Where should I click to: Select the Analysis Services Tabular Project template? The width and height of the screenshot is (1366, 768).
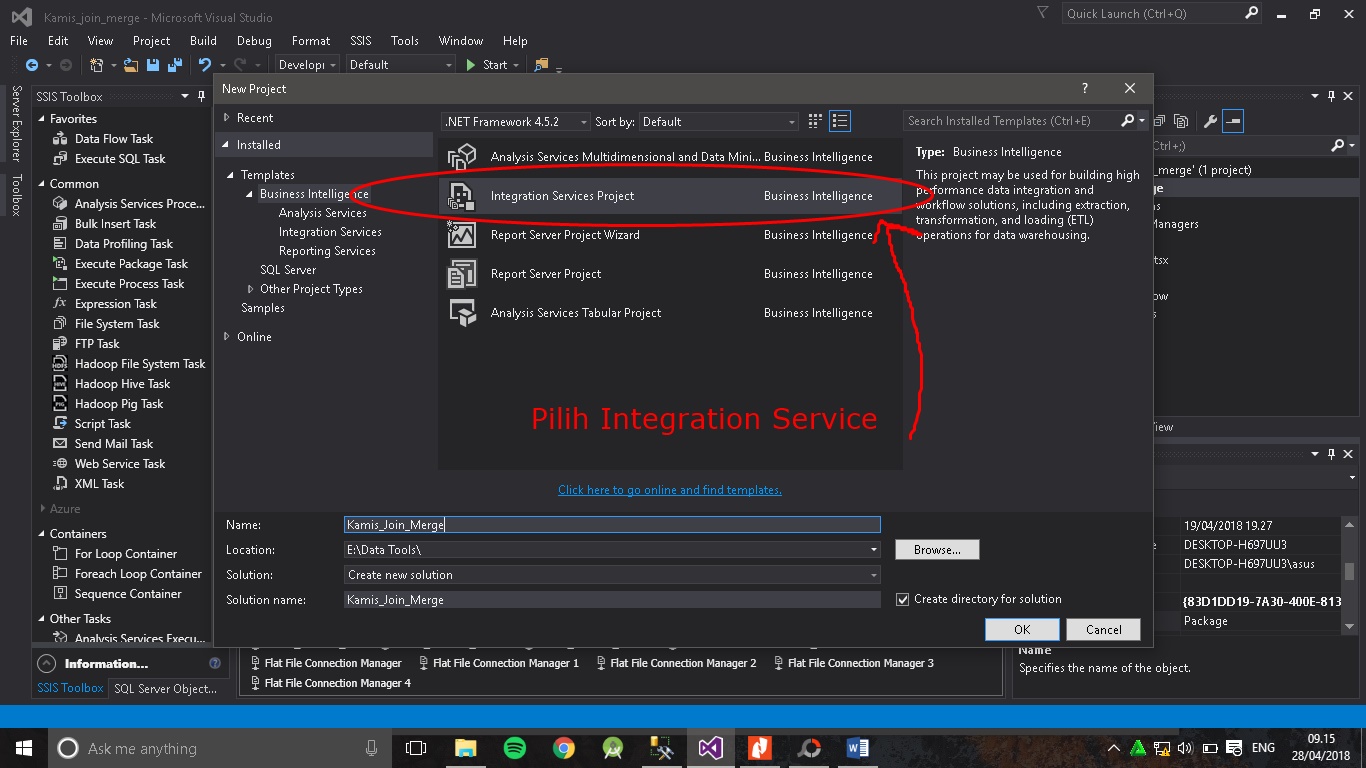(670, 313)
